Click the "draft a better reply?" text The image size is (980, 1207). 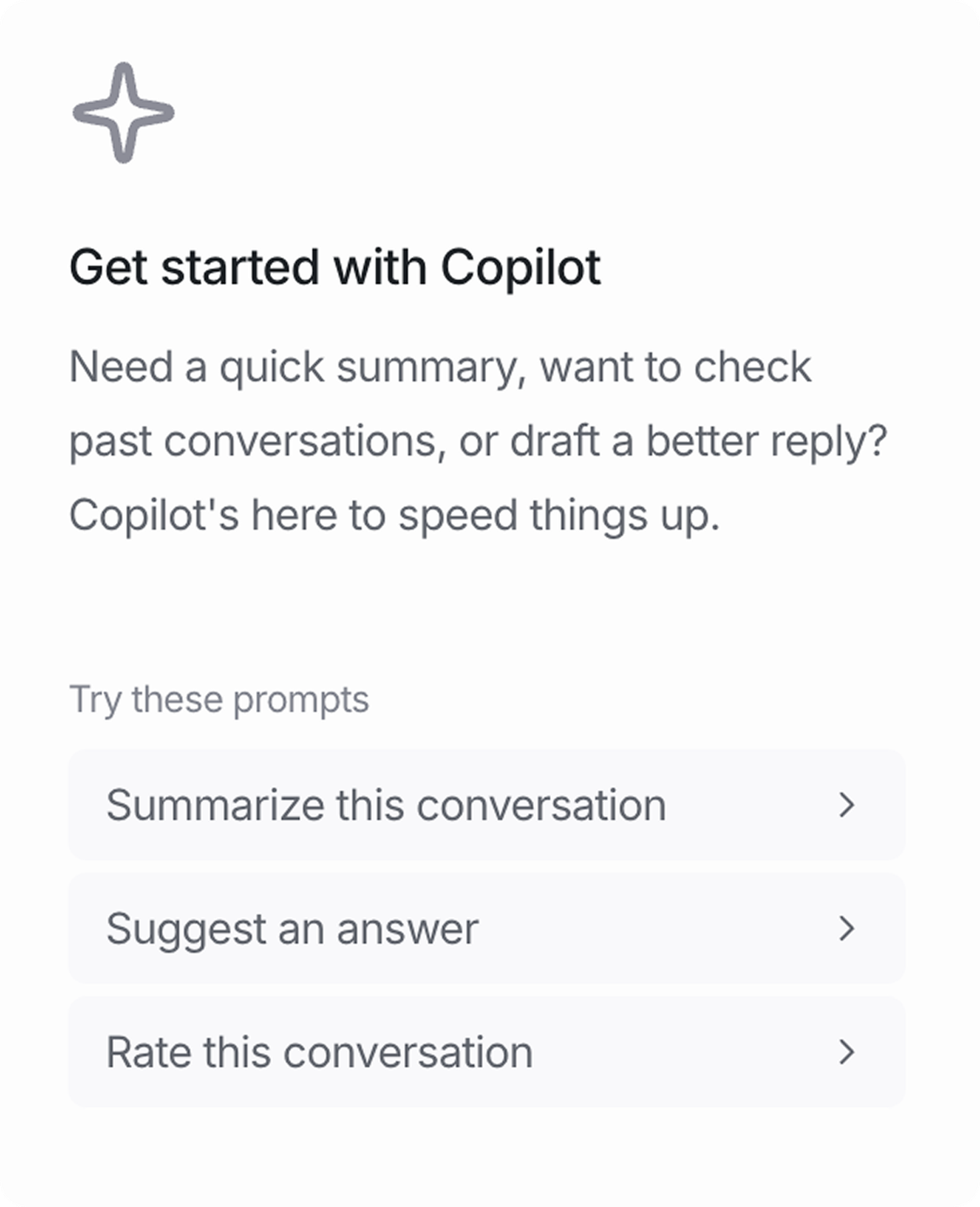click(698, 441)
